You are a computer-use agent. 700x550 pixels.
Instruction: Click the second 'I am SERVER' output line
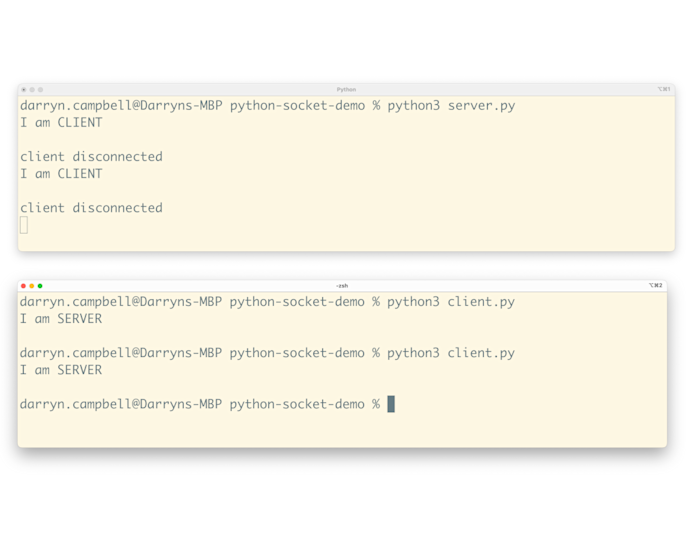click(x=61, y=370)
